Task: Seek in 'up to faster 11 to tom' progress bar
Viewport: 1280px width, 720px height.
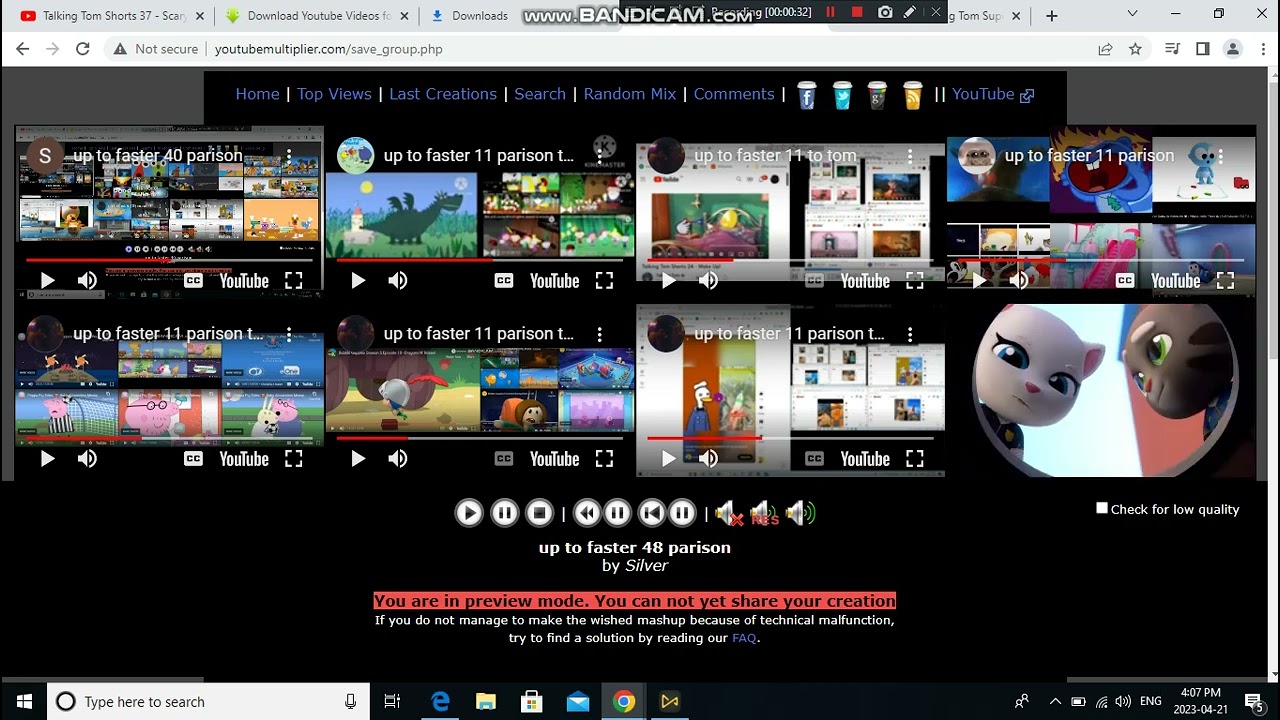Action: coord(790,260)
